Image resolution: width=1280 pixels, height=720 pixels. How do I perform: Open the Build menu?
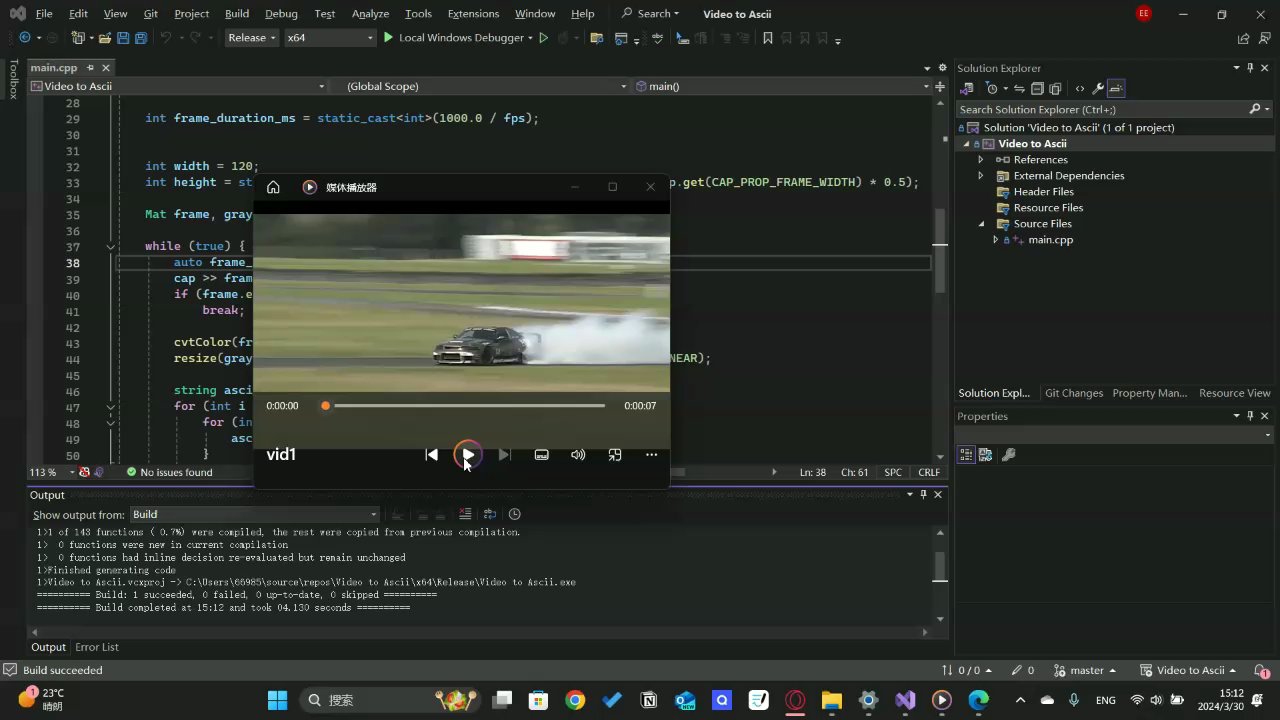[x=237, y=14]
